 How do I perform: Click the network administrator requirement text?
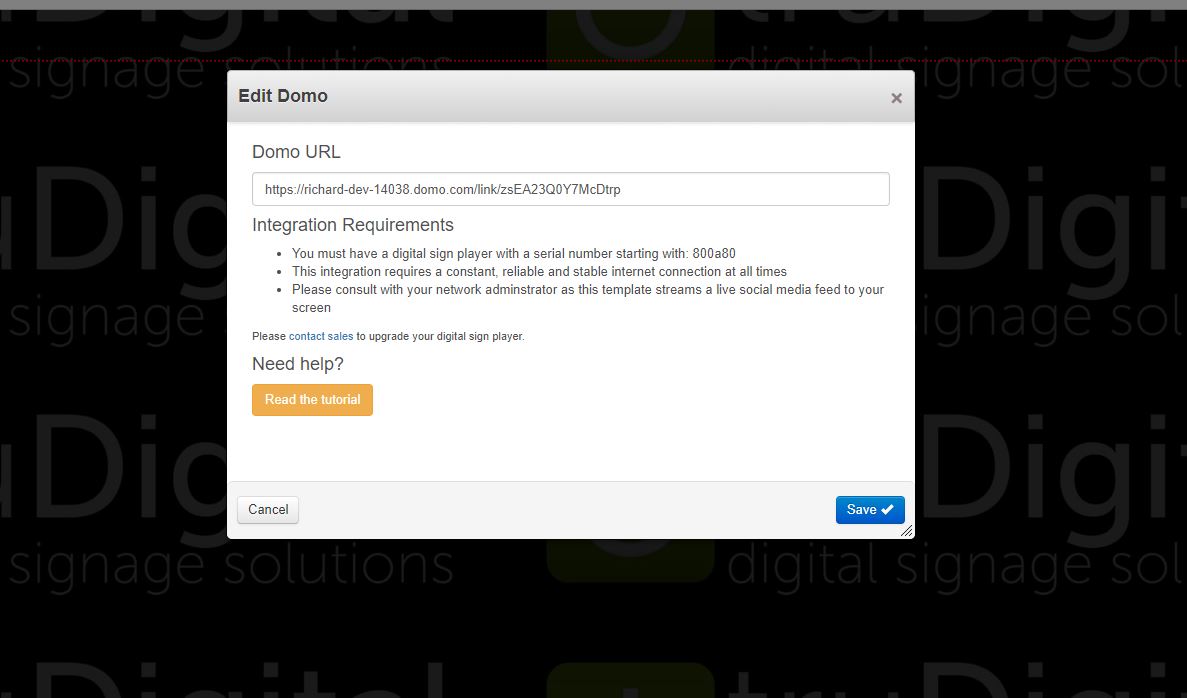pos(587,298)
